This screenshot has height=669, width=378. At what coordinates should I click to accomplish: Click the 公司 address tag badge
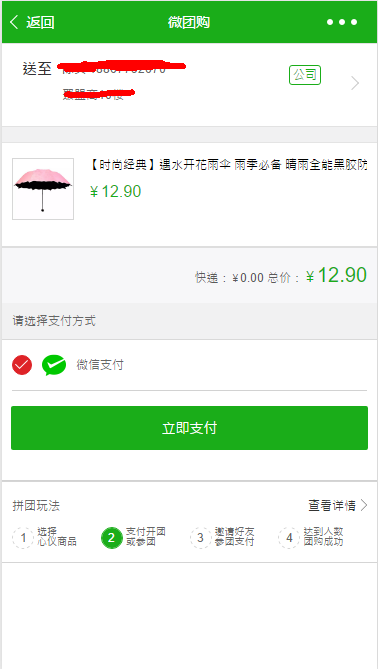pos(305,75)
